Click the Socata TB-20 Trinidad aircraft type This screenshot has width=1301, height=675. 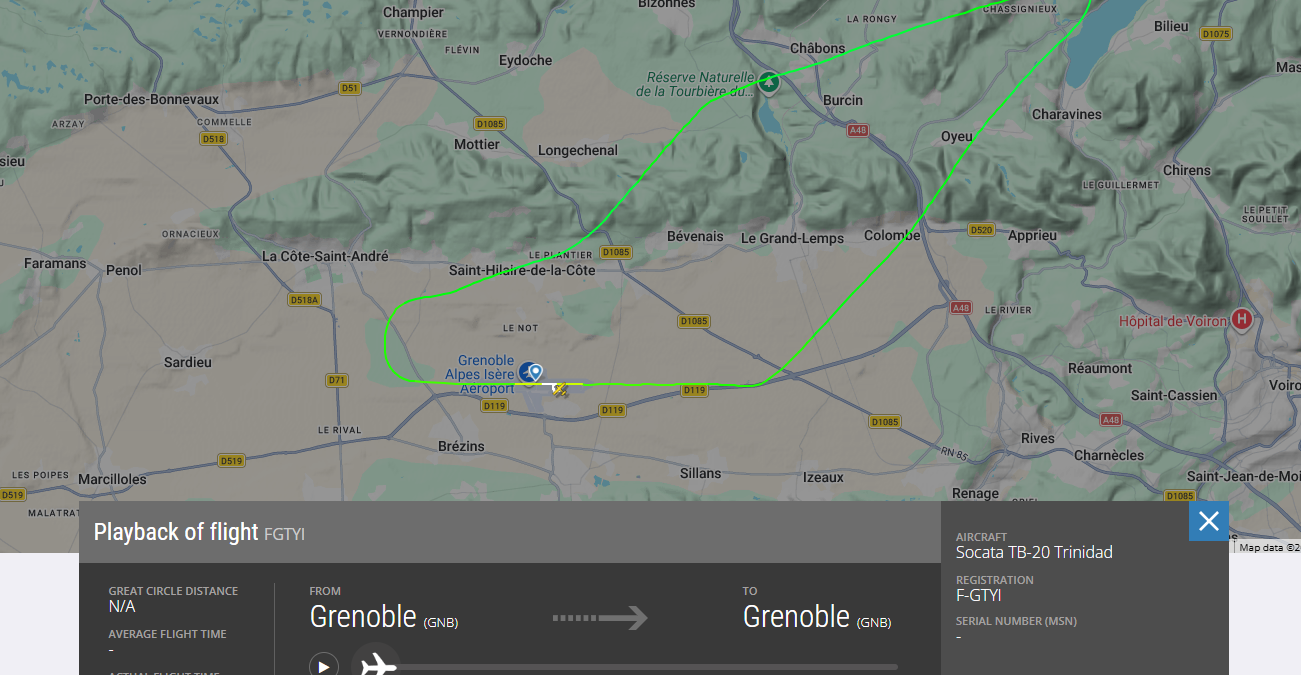(x=1034, y=552)
